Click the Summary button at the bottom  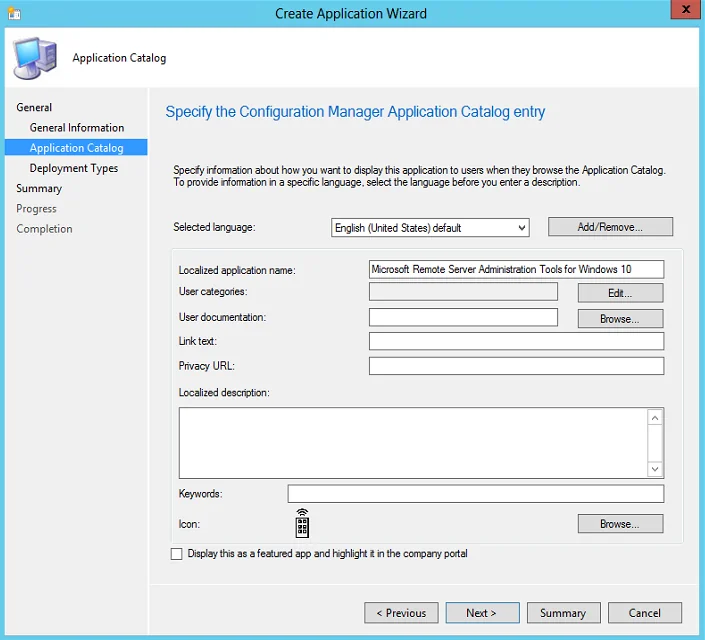(563, 613)
